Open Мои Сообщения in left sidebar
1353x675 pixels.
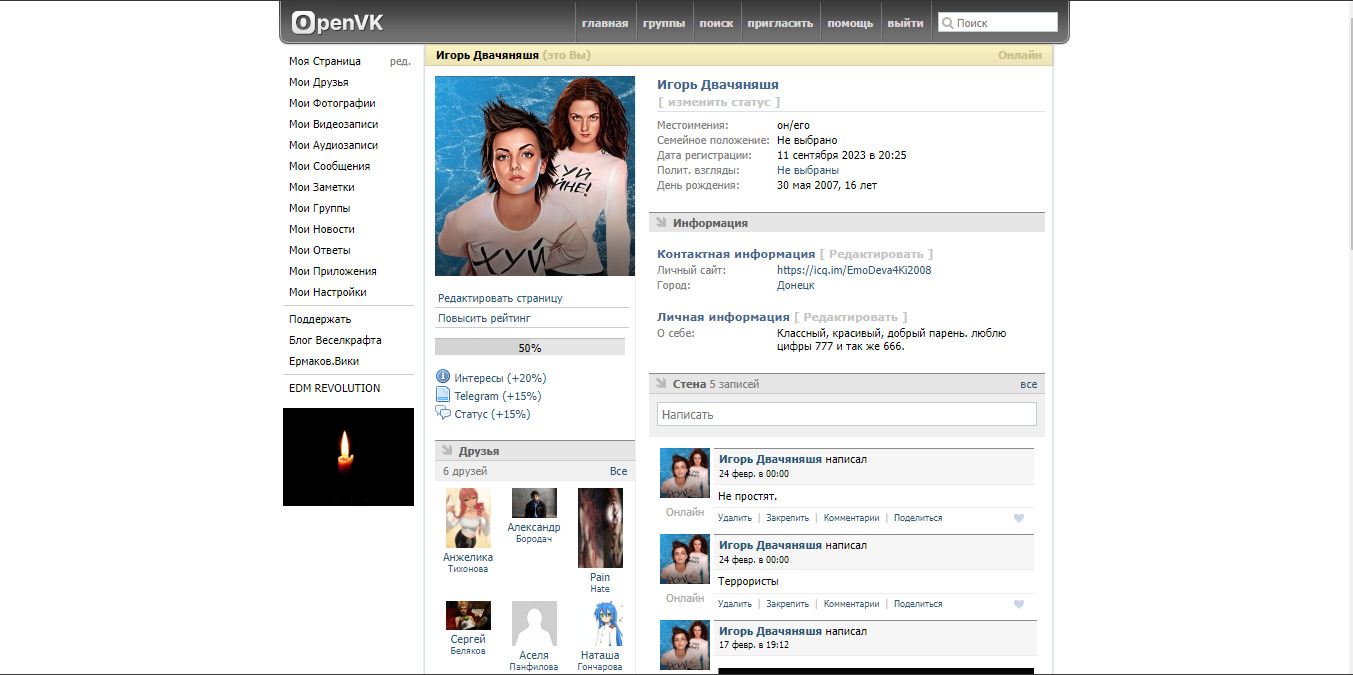(329, 166)
